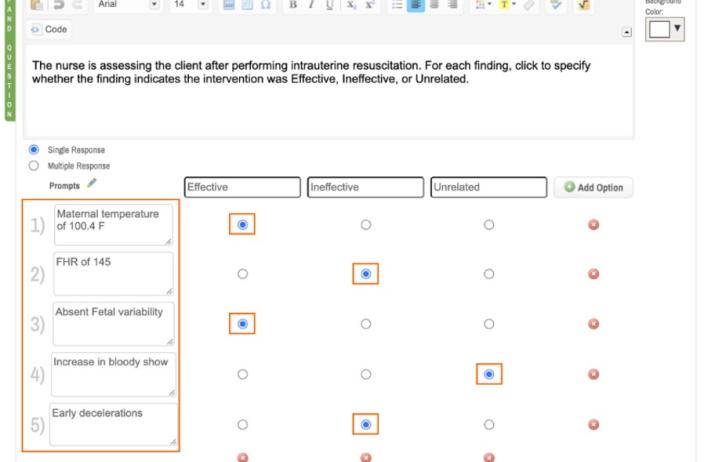This screenshot has height=462, width=708.
Task: Open the Arial font family dropdown
Action: tap(128, 5)
